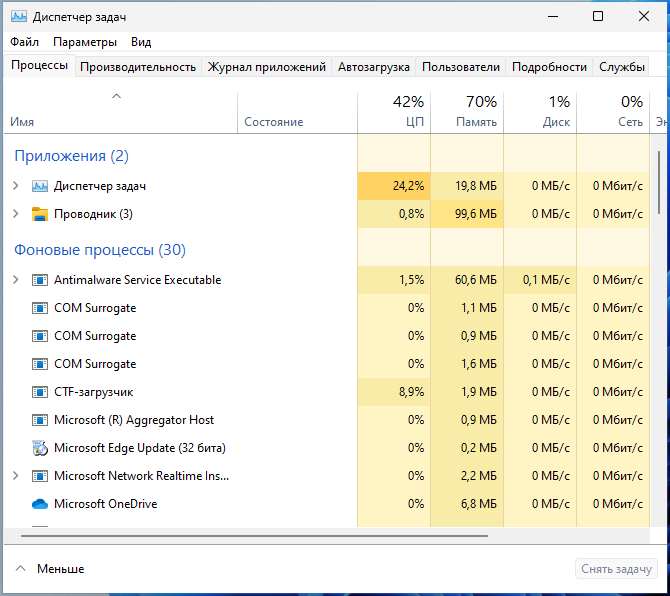This screenshot has width=670, height=596.
Task: Click the Task Manager title bar icon
Action: click(19, 17)
